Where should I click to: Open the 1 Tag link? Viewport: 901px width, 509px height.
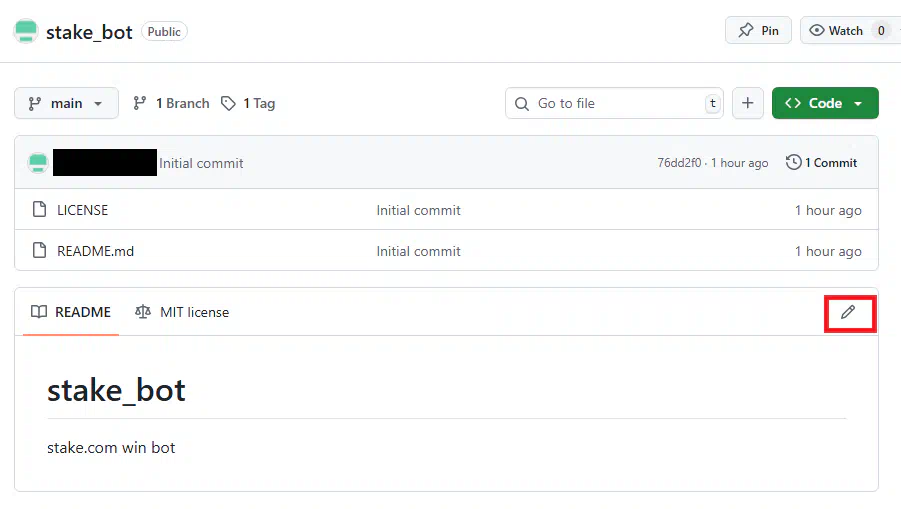coord(248,103)
